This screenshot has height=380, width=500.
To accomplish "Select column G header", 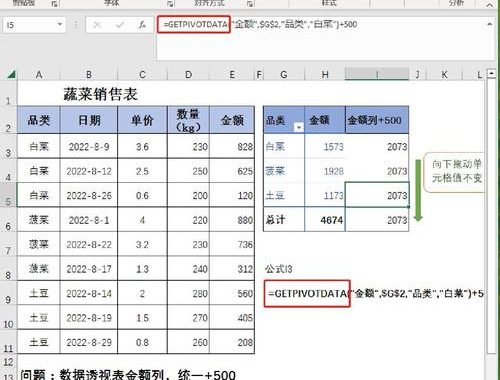I will (284, 74).
